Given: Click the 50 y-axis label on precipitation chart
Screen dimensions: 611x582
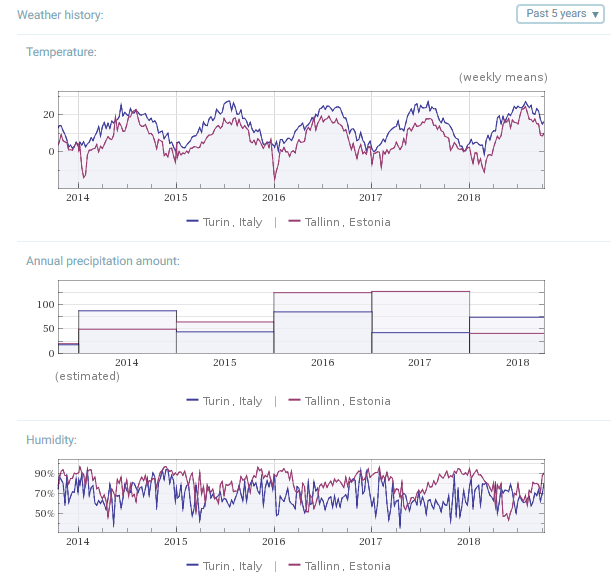Looking at the screenshot, I should tap(49, 329).
